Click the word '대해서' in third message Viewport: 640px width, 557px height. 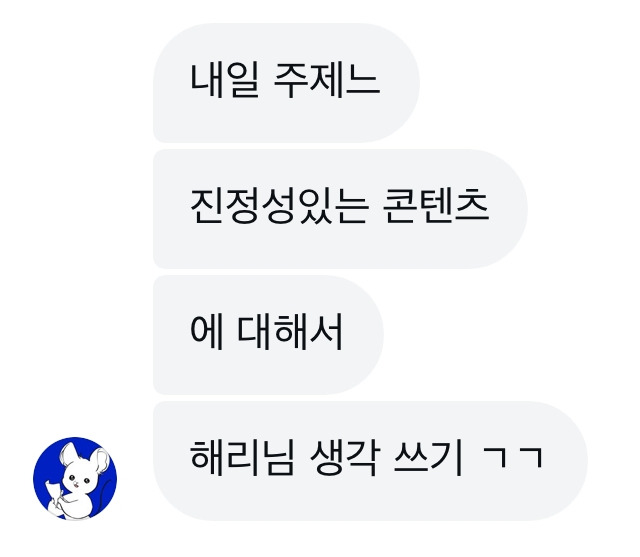point(290,332)
